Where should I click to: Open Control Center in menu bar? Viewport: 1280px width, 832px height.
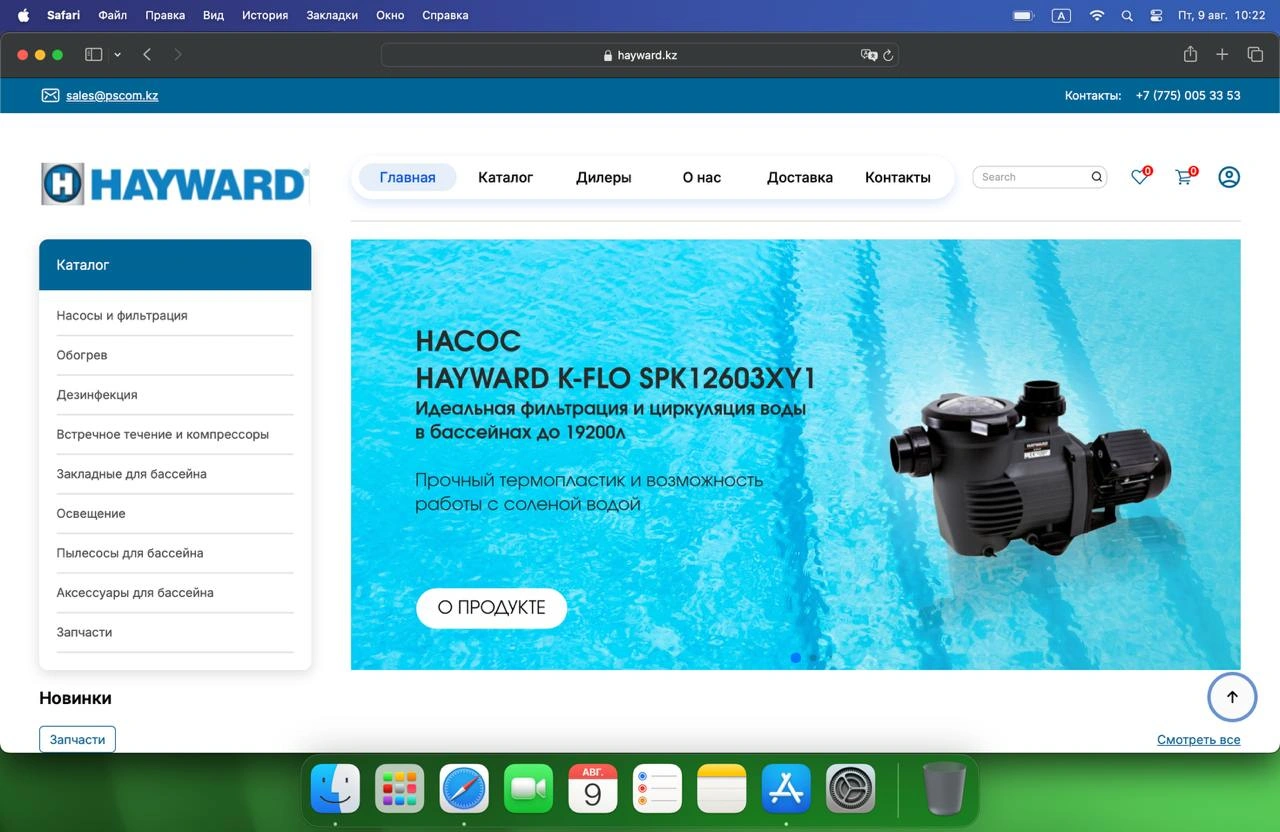tap(1156, 16)
